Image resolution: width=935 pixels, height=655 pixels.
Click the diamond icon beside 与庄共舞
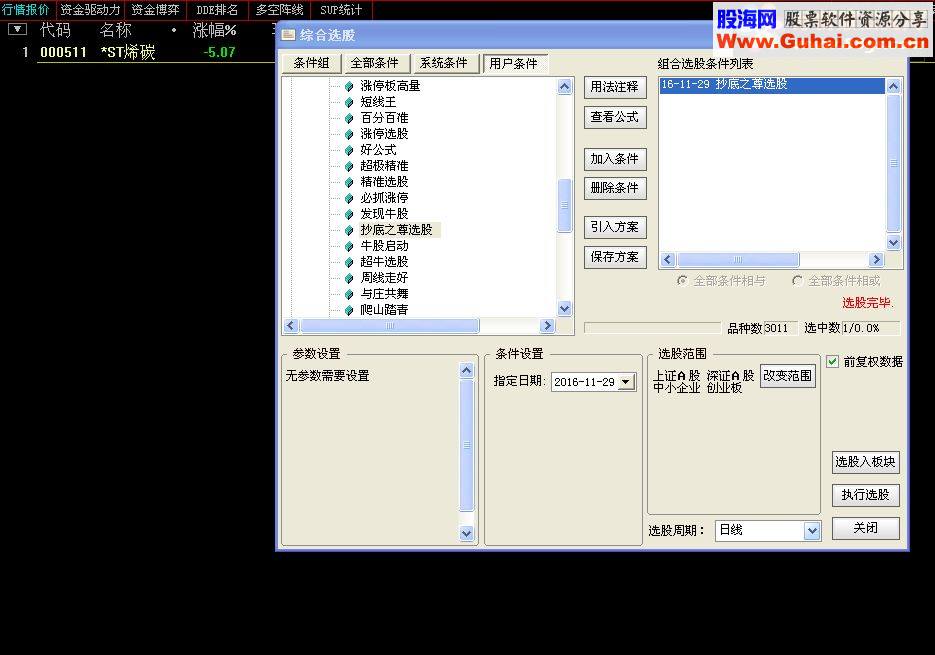point(349,294)
